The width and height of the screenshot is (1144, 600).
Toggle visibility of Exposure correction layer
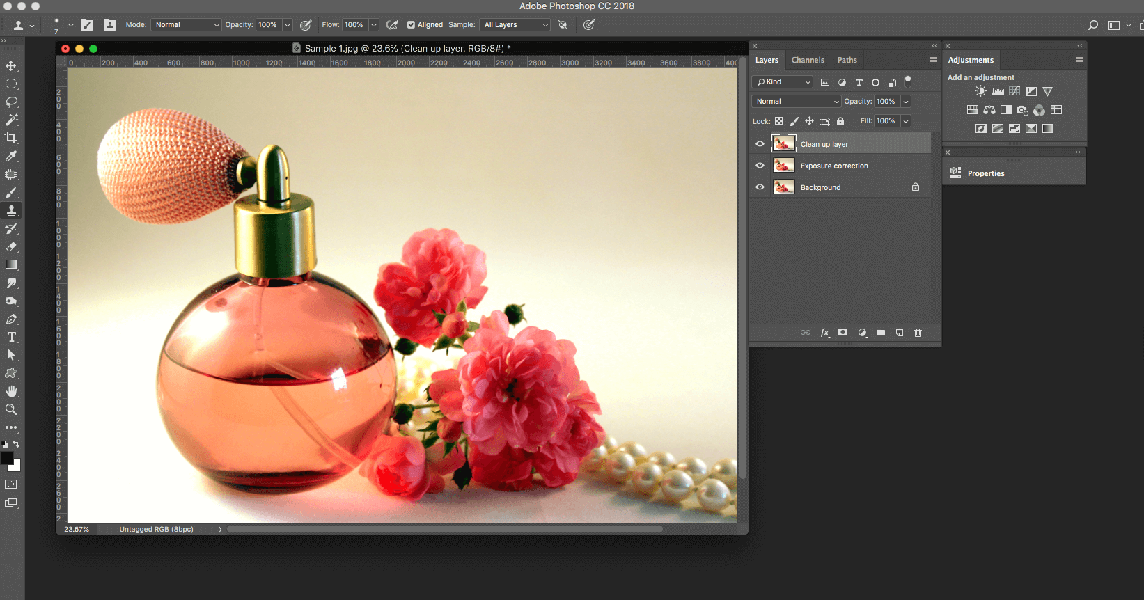click(760, 166)
